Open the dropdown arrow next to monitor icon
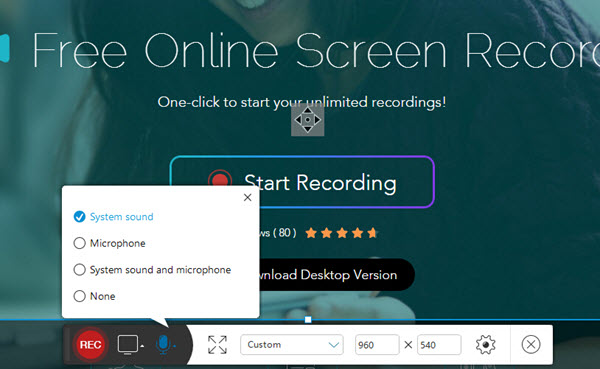 [x=142, y=346]
